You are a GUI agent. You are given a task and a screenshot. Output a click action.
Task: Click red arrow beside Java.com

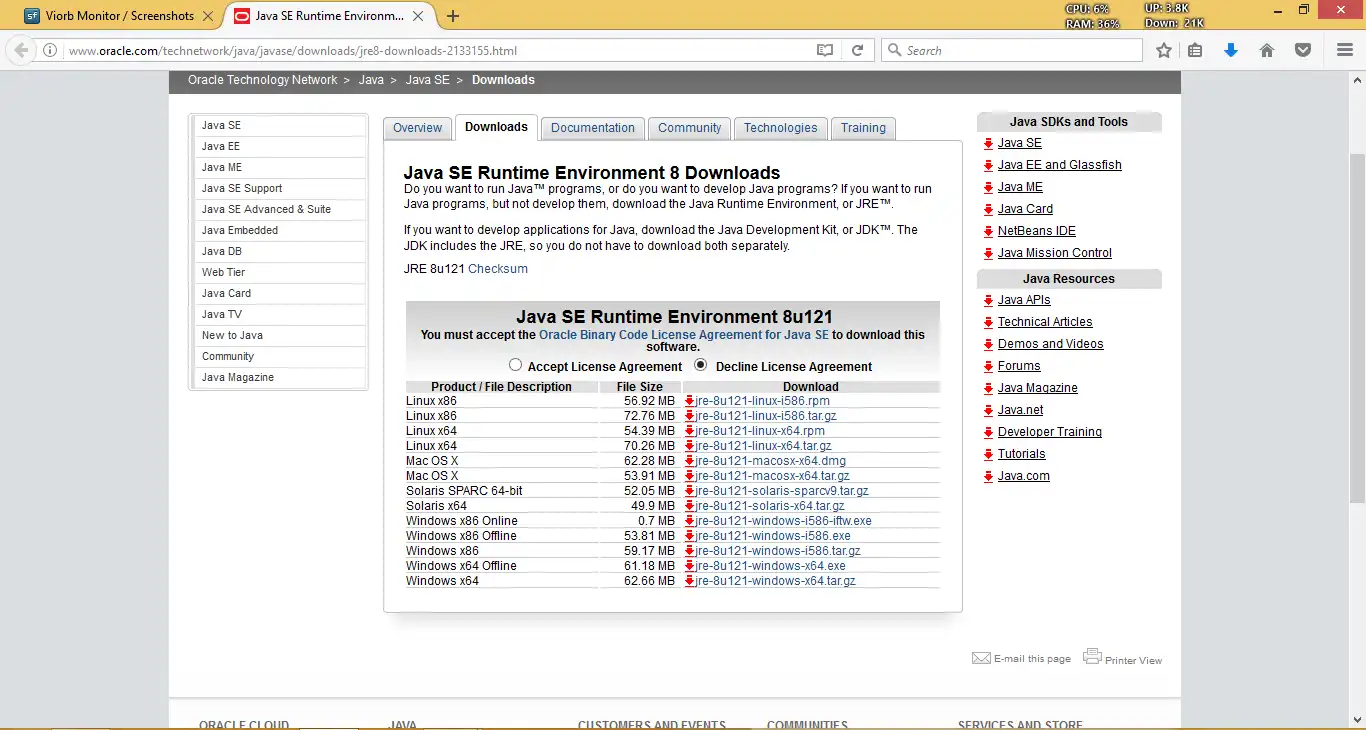[988, 476]
